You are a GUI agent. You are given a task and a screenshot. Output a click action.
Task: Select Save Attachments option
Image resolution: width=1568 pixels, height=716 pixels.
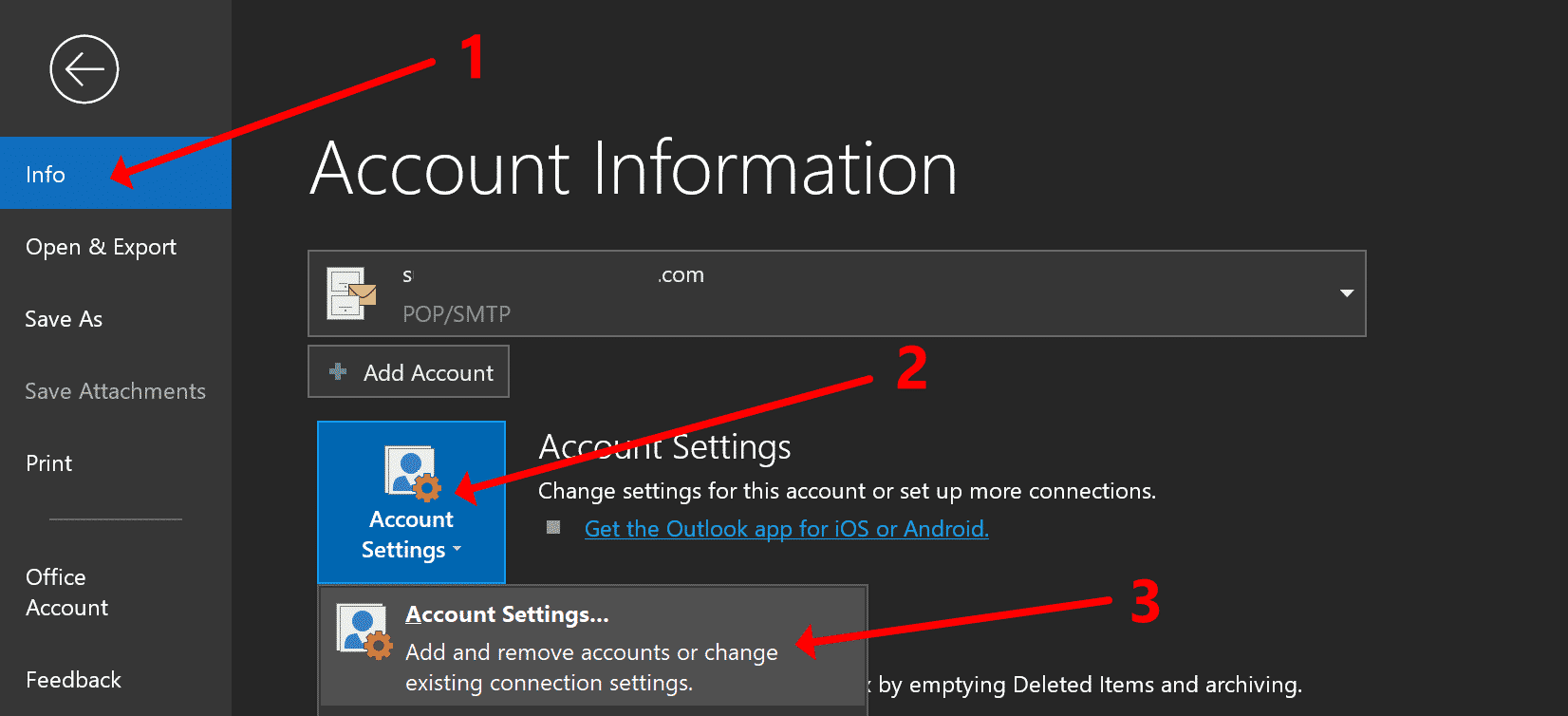[x=116, y=391]
